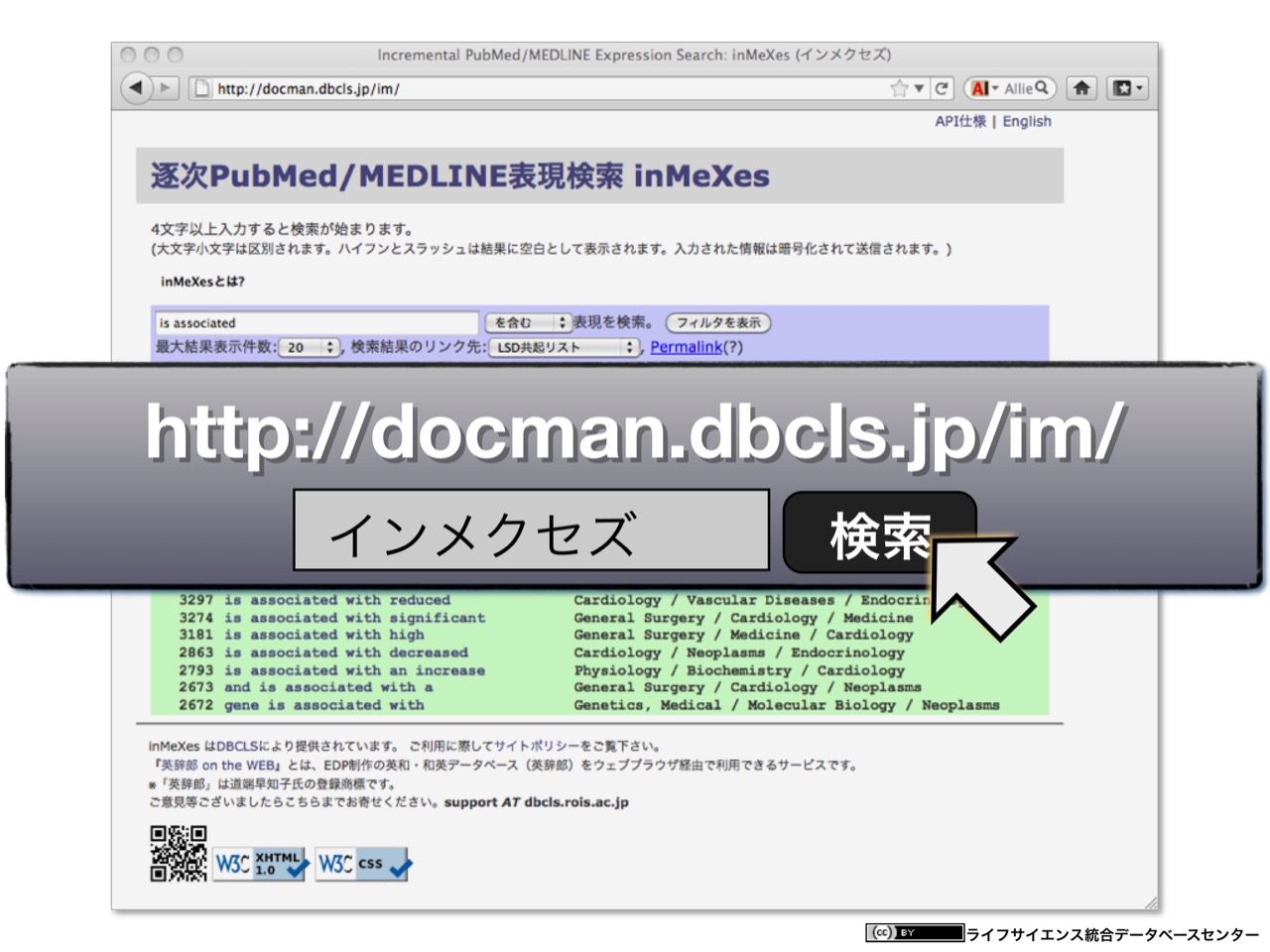Click the (?) help next to Permalink
This screenshot has height=952, width=1270.
(732, 347)
